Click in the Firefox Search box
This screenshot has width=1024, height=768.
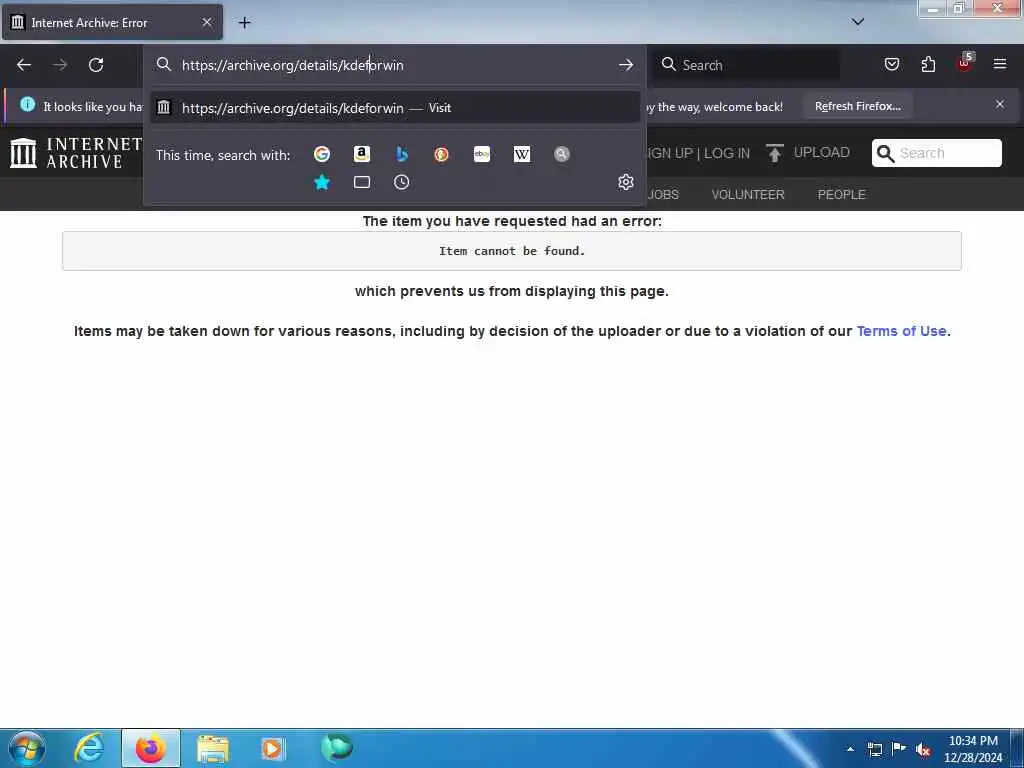pos(746,65)
